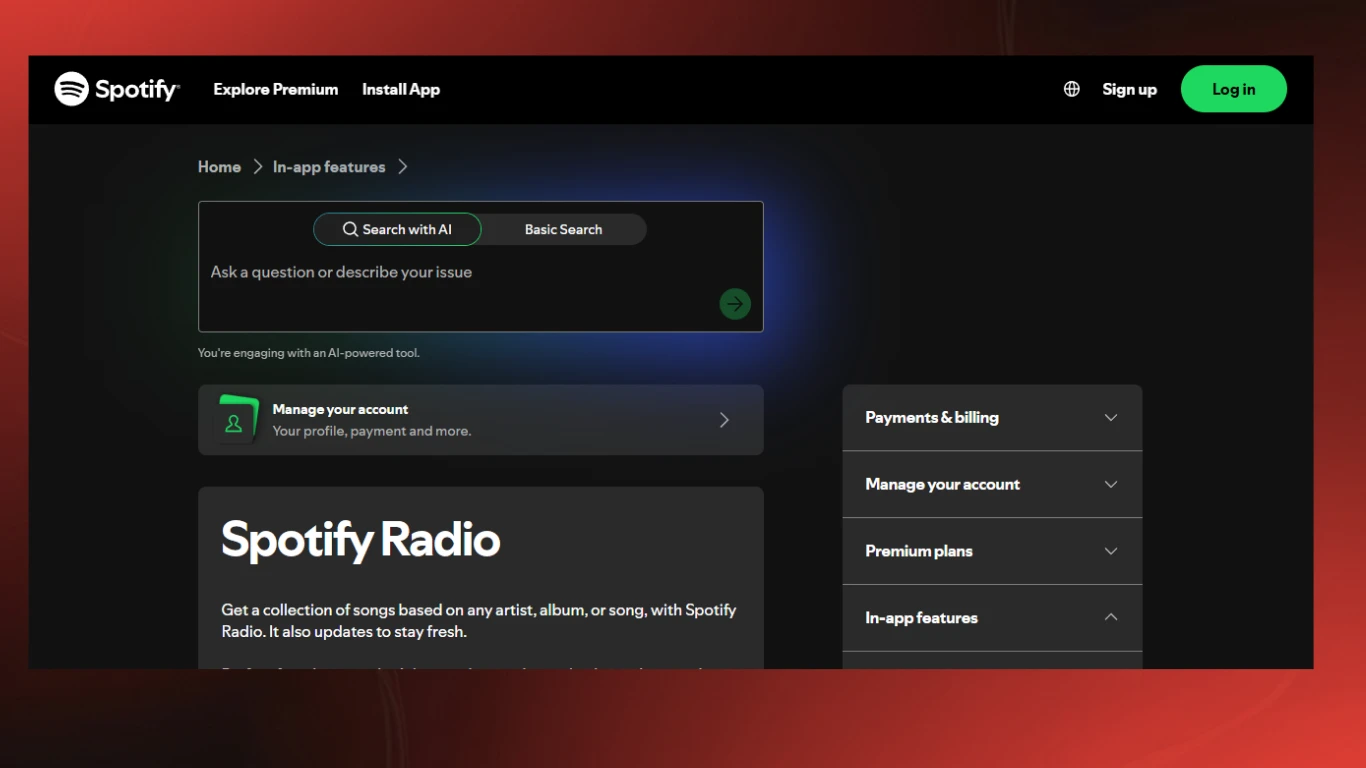Open the language selector globe icon
The image size is (1366, 768).
coord(1072,89)
